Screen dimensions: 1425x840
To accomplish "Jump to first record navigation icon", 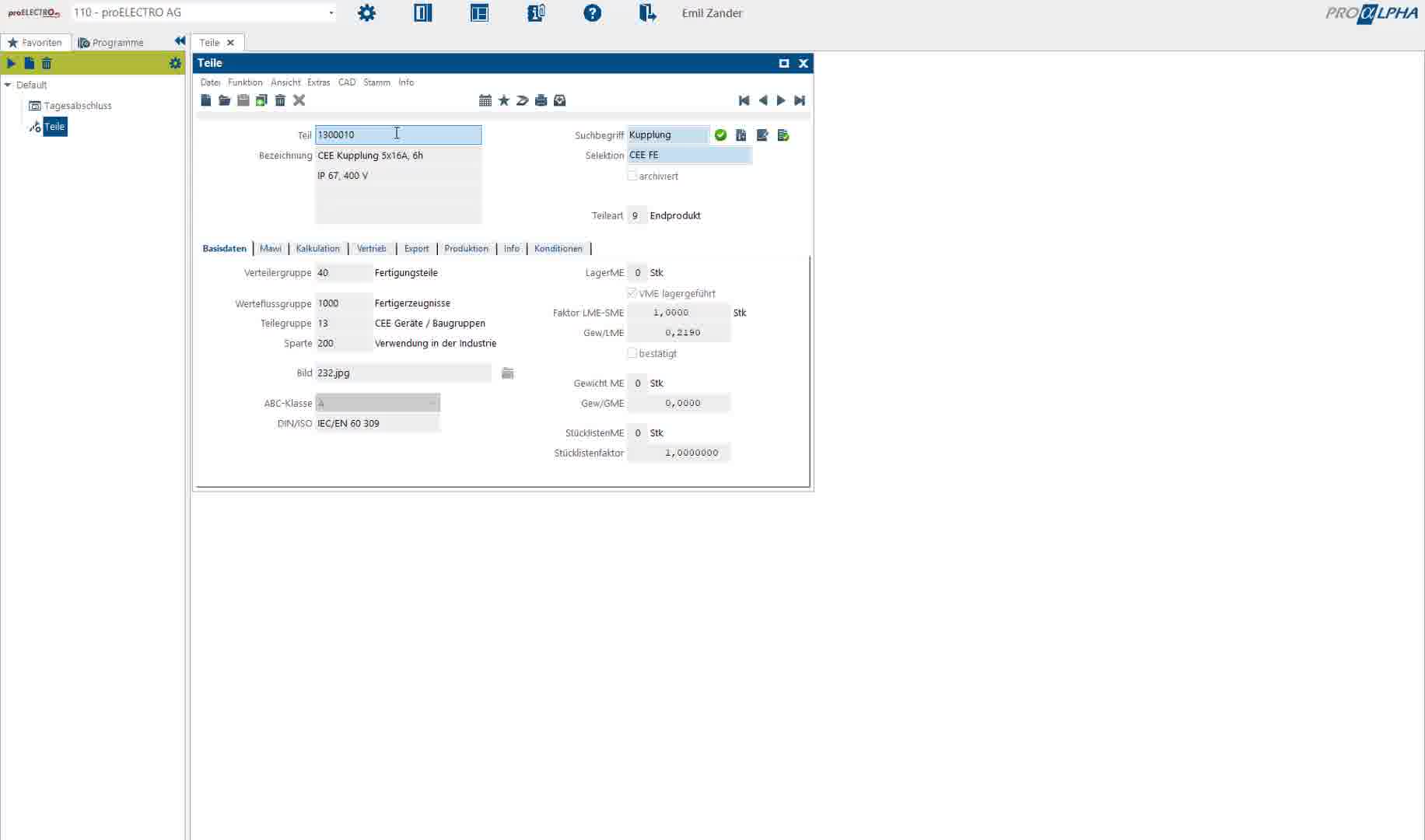I will [744, 100].
